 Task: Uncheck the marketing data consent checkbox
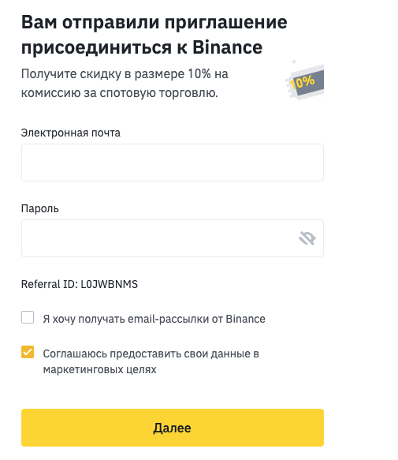coord(28,352)
